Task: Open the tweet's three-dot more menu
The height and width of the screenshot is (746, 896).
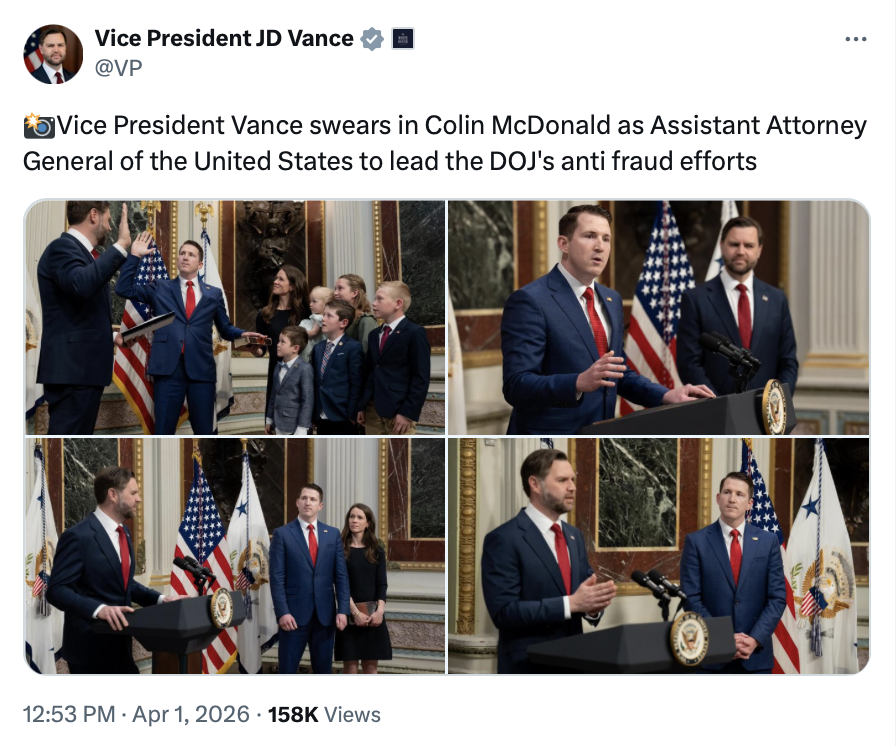Action: [x=856, y=39]
